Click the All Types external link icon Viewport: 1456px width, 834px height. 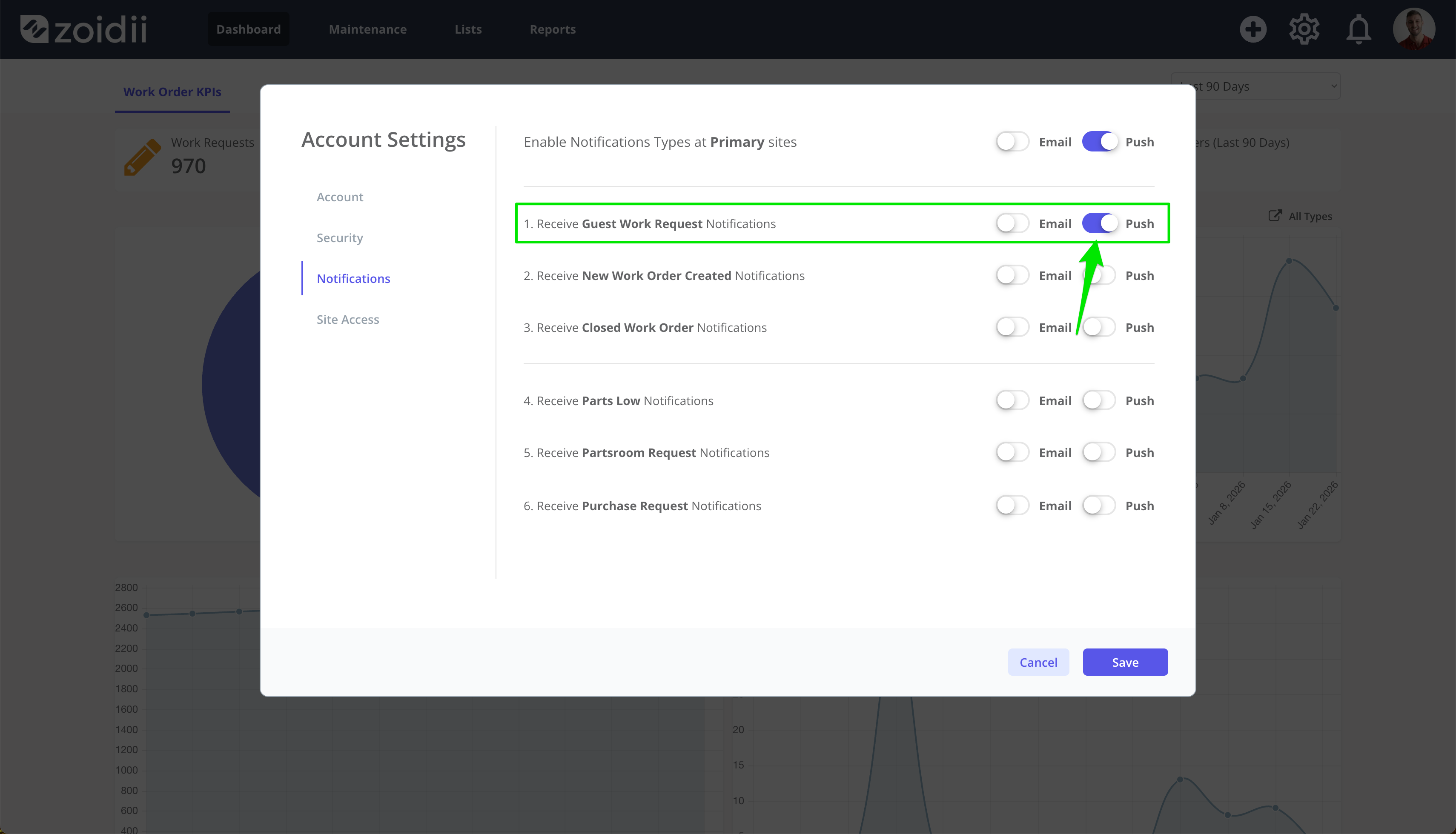pos(1275,215)
